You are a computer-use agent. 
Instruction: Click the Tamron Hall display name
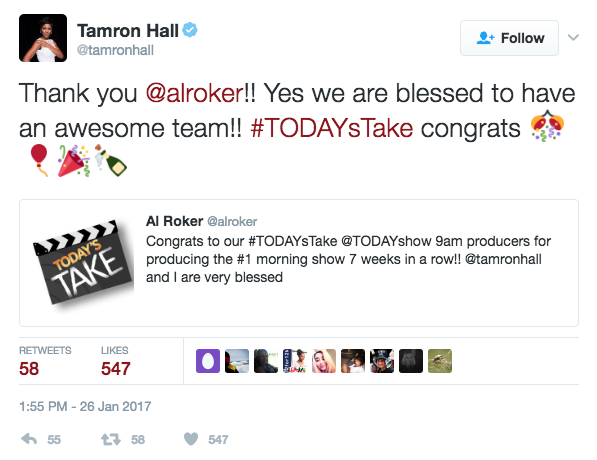tap(128, 30)
